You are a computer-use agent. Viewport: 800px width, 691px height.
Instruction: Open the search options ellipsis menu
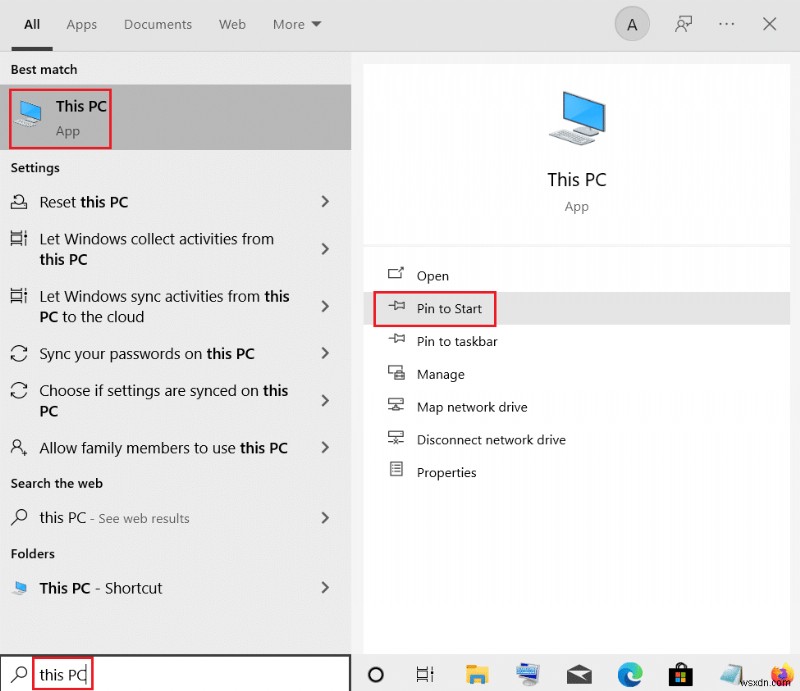pos(727,23)
